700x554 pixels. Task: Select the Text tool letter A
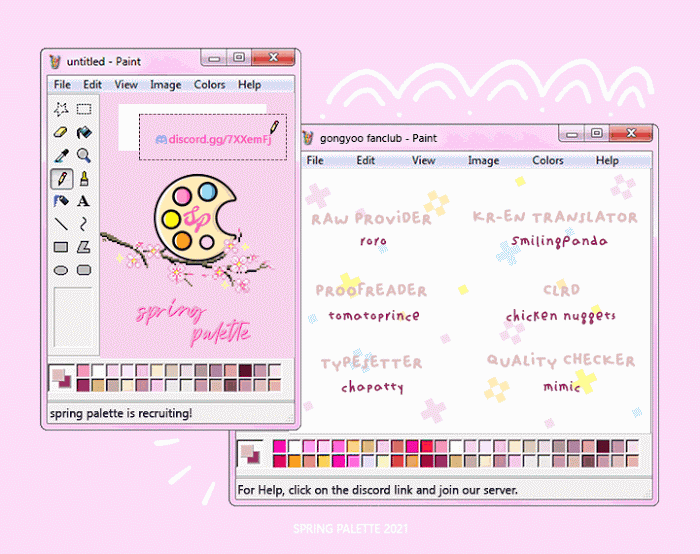84,201
